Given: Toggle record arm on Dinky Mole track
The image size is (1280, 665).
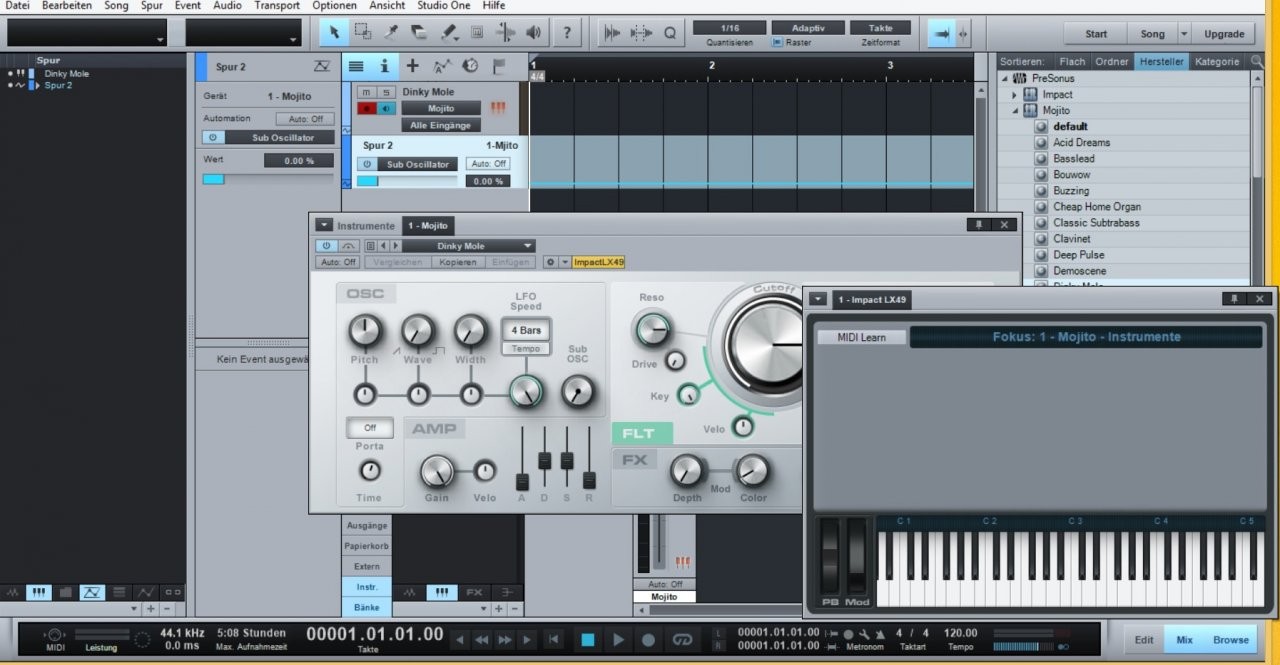Looking at the screenshot, I should click(366, 108).
